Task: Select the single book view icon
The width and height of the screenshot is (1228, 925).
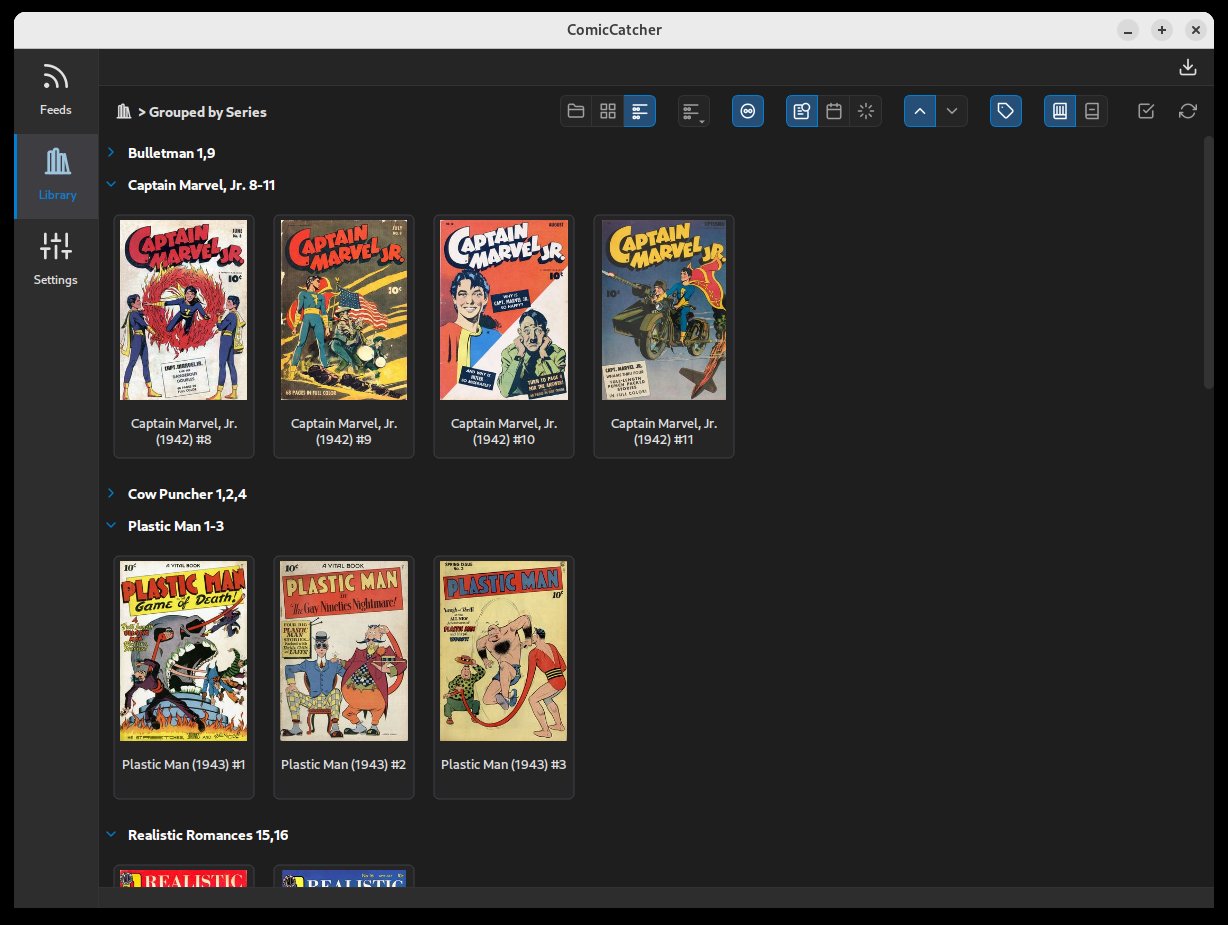Action: coord(1092,111)
